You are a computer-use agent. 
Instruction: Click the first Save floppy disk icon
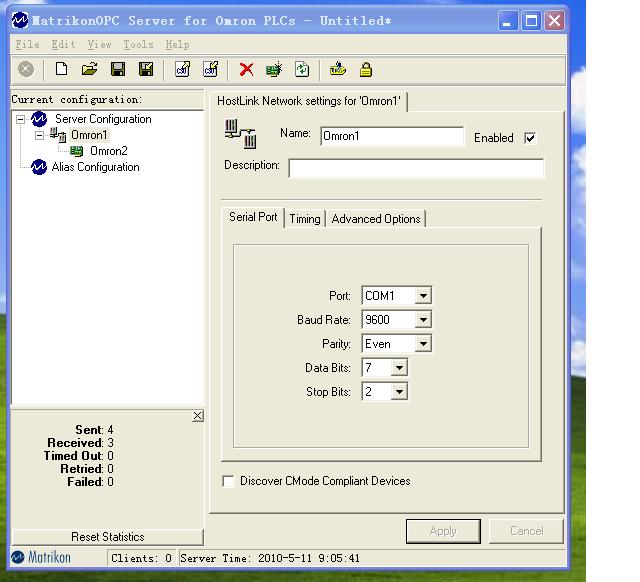click(118, 69)
